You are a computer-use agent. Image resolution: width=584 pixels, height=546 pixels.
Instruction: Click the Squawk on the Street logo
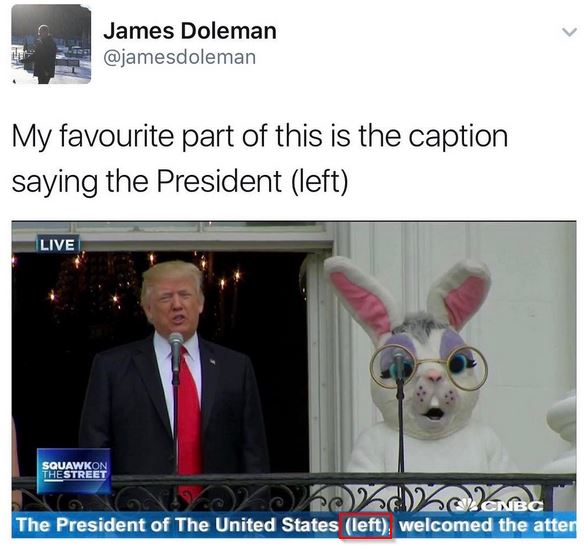(74, 470)
